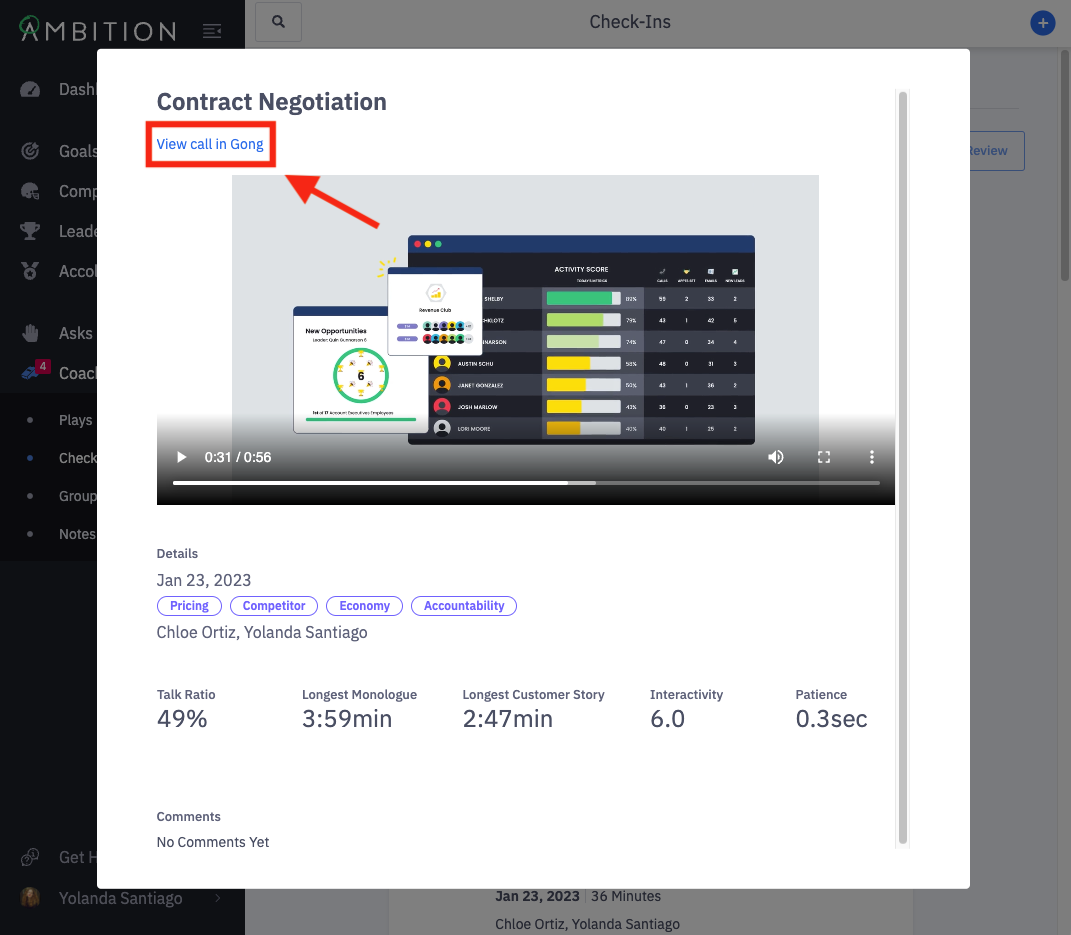Image resolution: width=1071 pixels, height=935 pixels.
Task: Click the Contract Negotiation title
Action: pos(271,102)
